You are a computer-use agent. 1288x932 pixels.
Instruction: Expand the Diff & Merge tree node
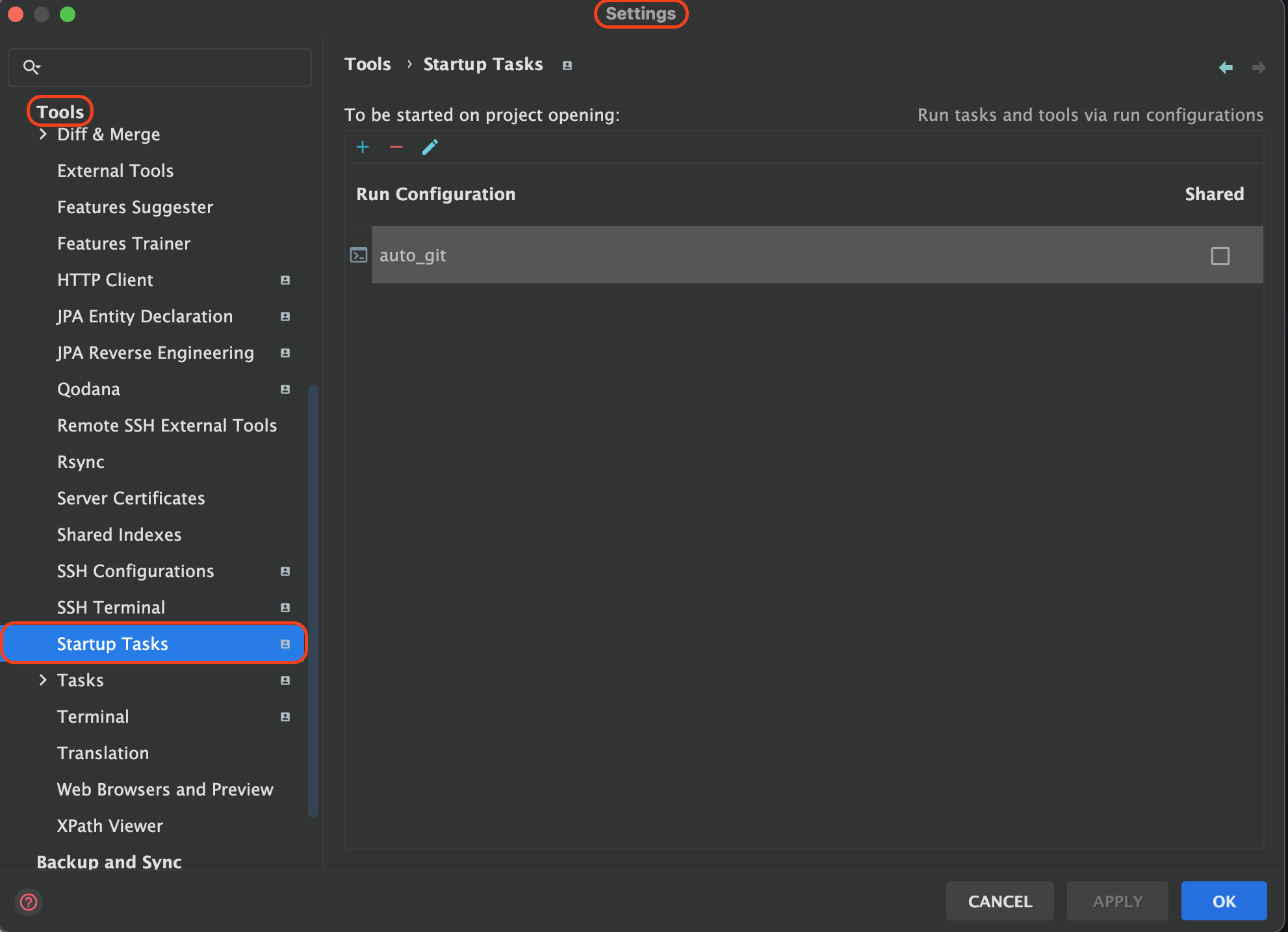click(x=43, y=134)
